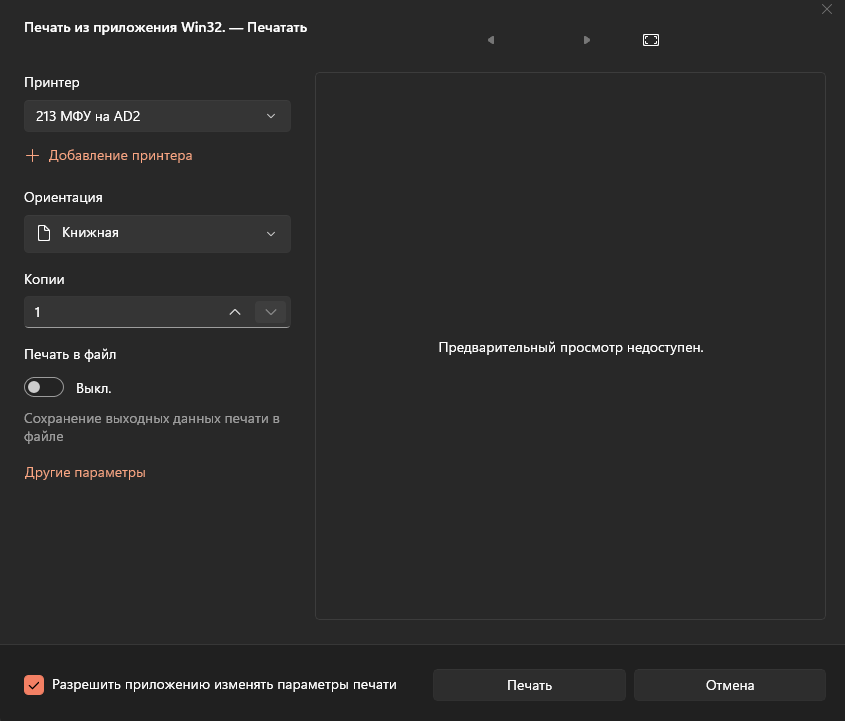Decrease copies with the down arrow
The height and width of the screenshot is (721, 845).
pos(271,312)
